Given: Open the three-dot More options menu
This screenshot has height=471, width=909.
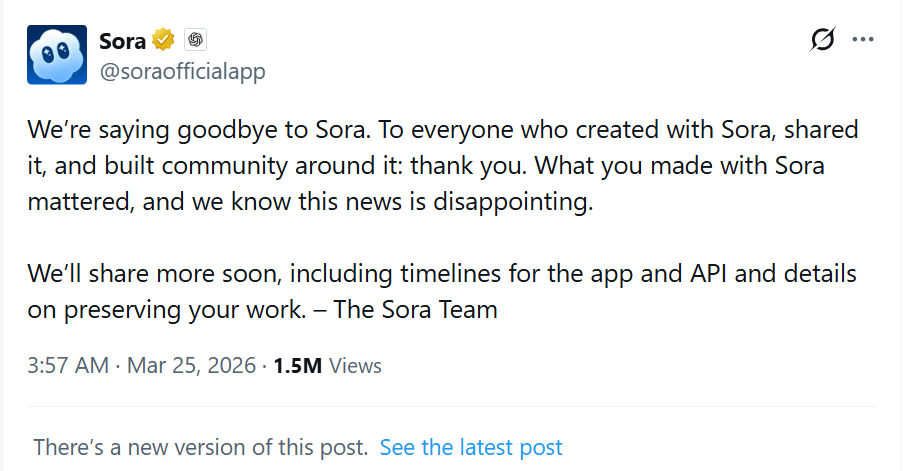Looking at the screenshot, I should (862, 40).
